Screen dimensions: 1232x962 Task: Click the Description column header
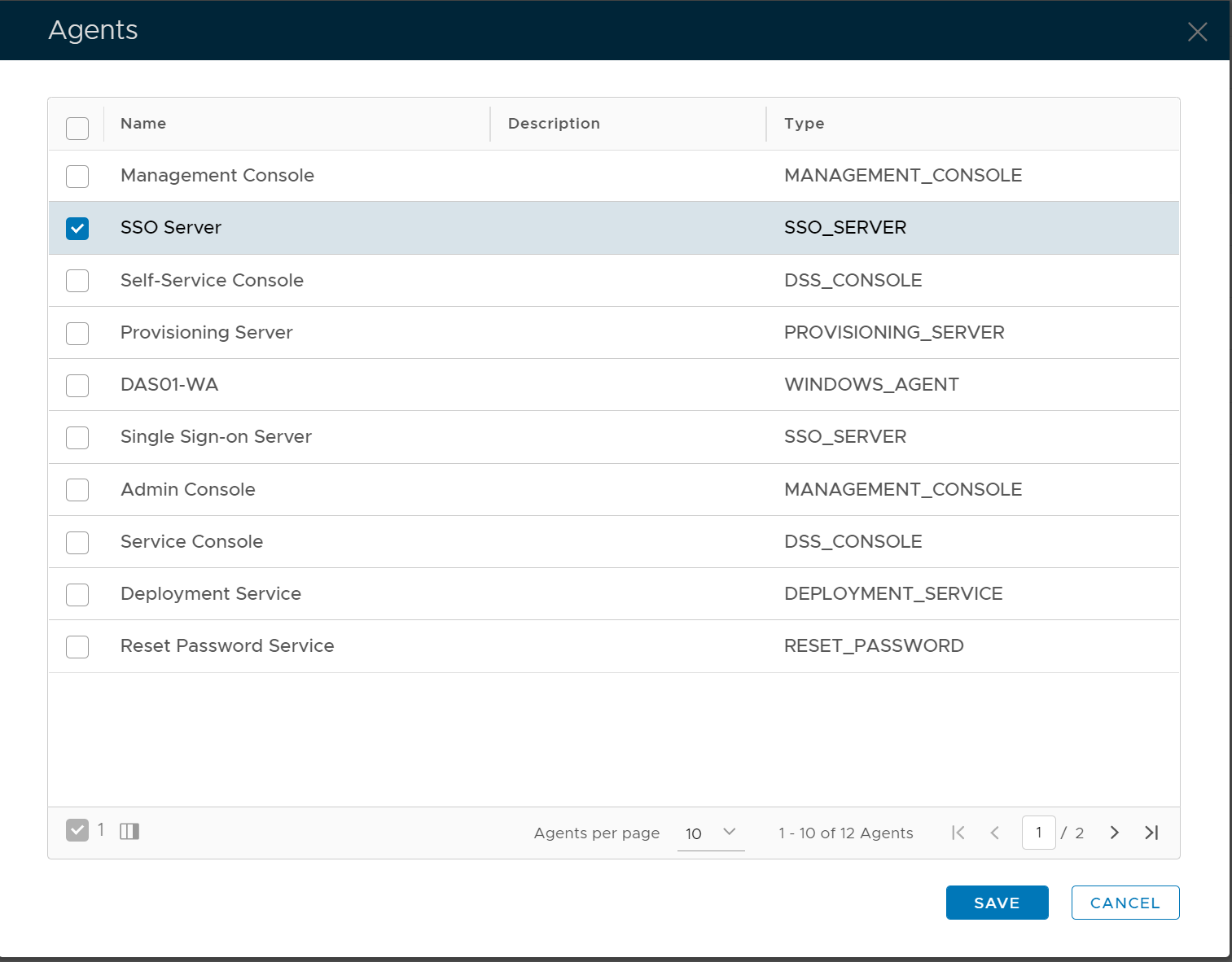point(554,124)
